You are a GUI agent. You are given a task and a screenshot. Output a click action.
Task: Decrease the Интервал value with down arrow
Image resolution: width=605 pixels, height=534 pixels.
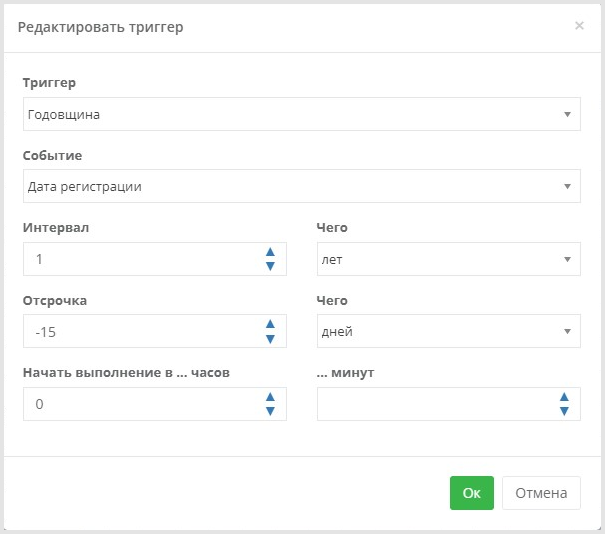click(x=270, y=266)
